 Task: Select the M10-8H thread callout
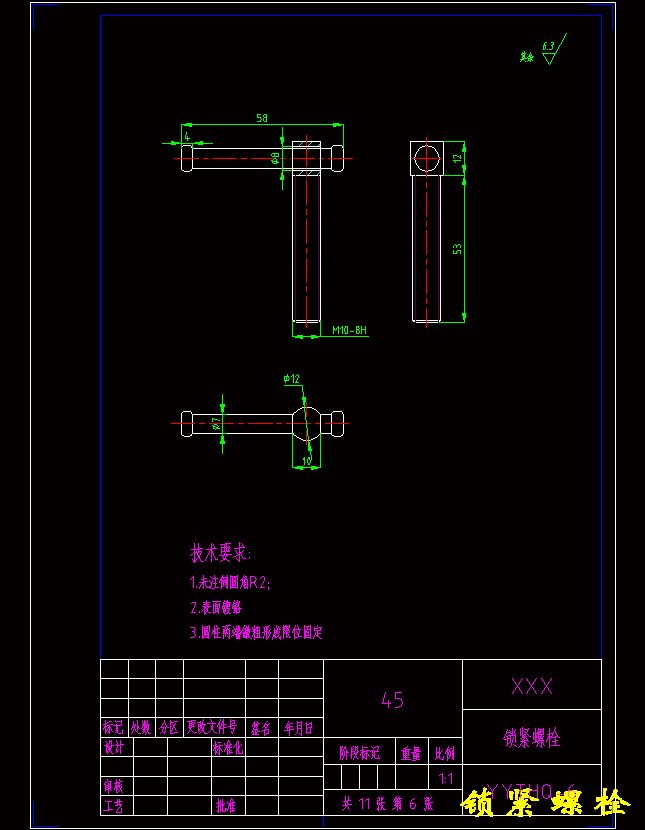point(349,331)
